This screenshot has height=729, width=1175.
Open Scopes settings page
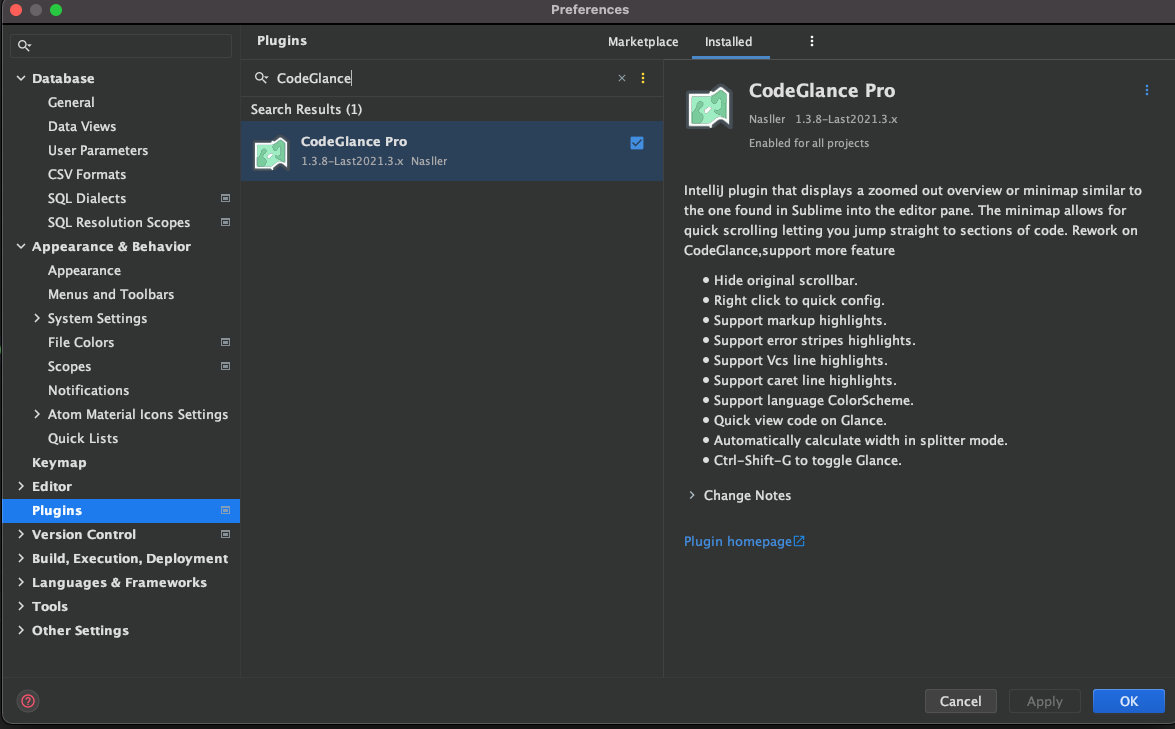click(69, 366)
